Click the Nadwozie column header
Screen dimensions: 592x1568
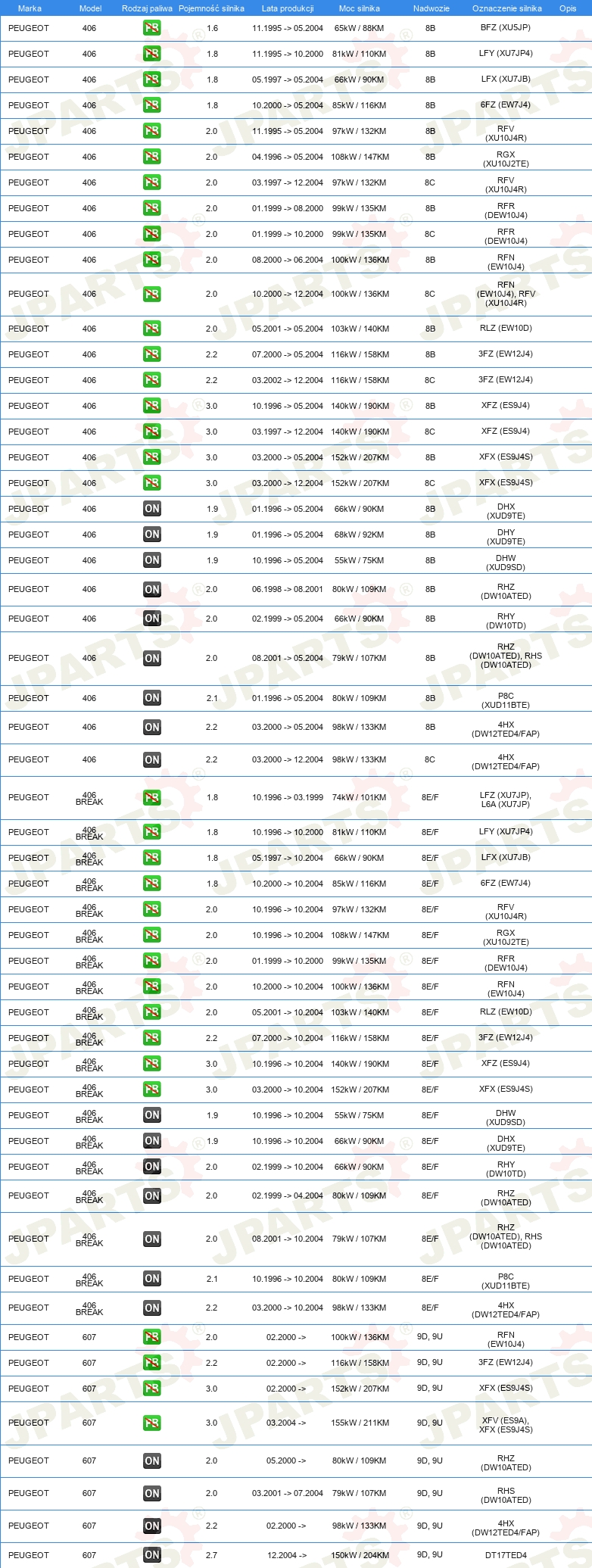tap(431, 8)
